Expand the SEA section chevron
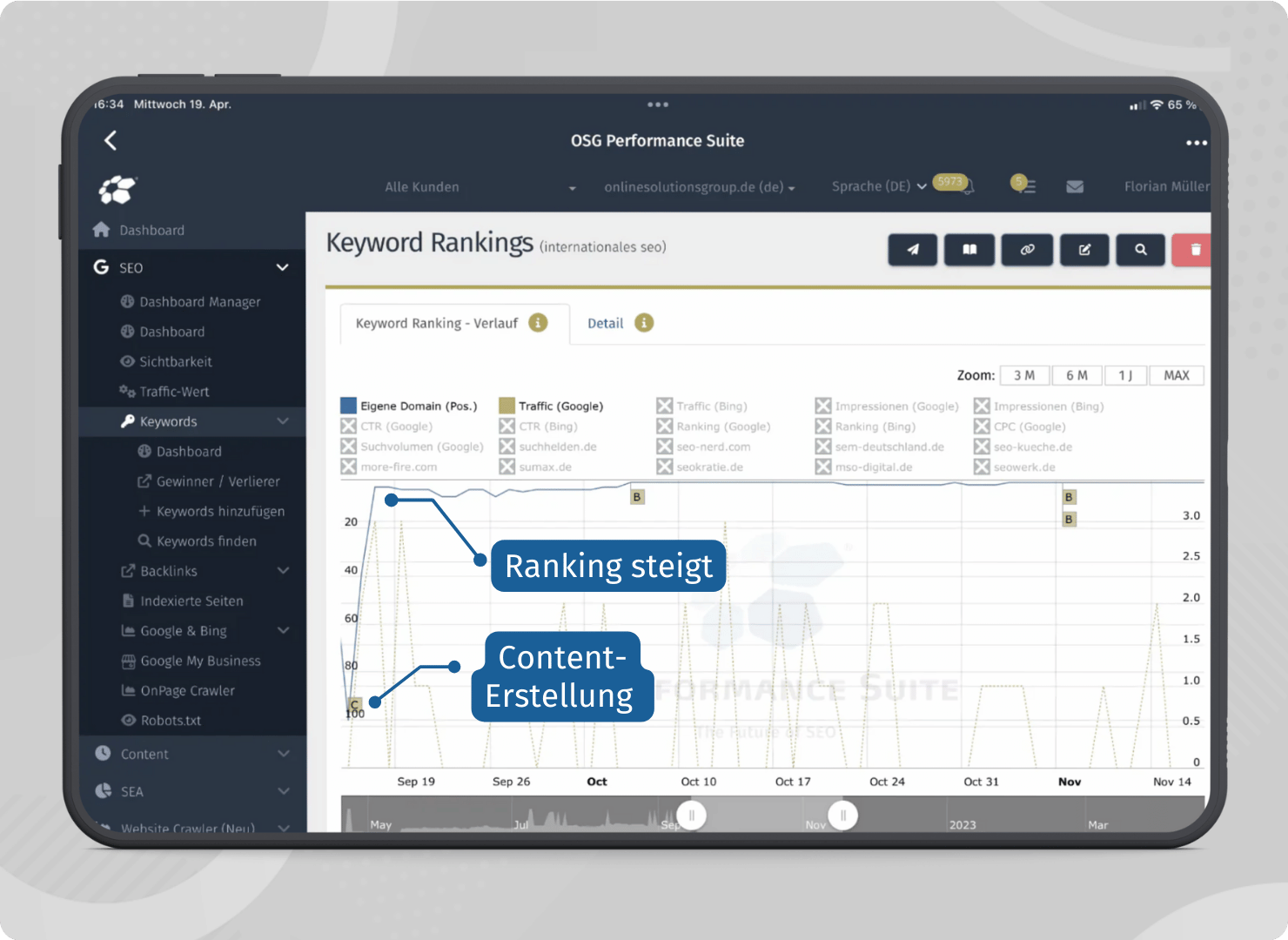Image resolution: width=1288 pixels, height=940 pixels. [283, 791]
